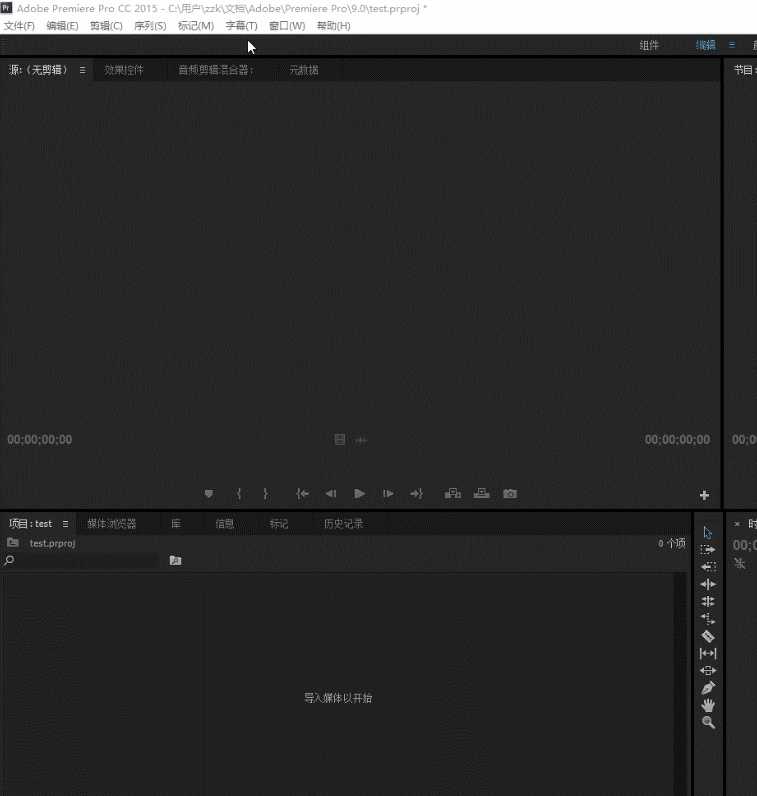Play clip in Source monitor

click(x=359, y=493)
